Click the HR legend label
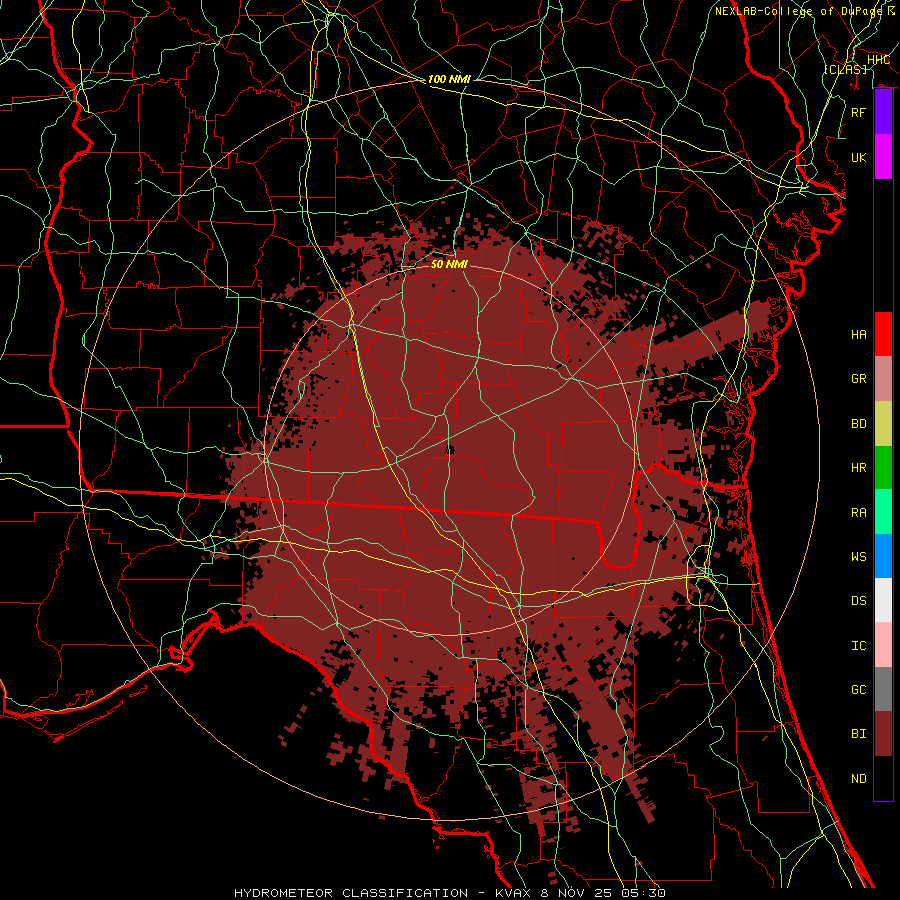The image size is (900, 900). click(858, 467)
